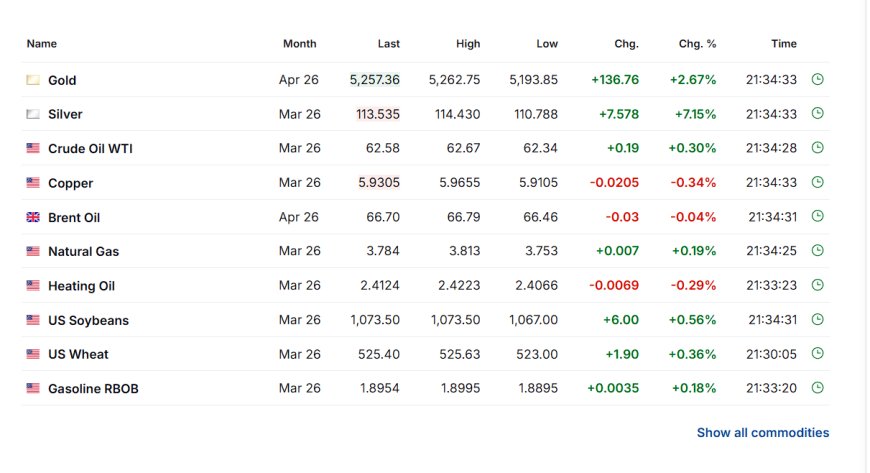Select Natural Gas high value 3.813
Screen dimensions: 870x473
click(464, 251)
